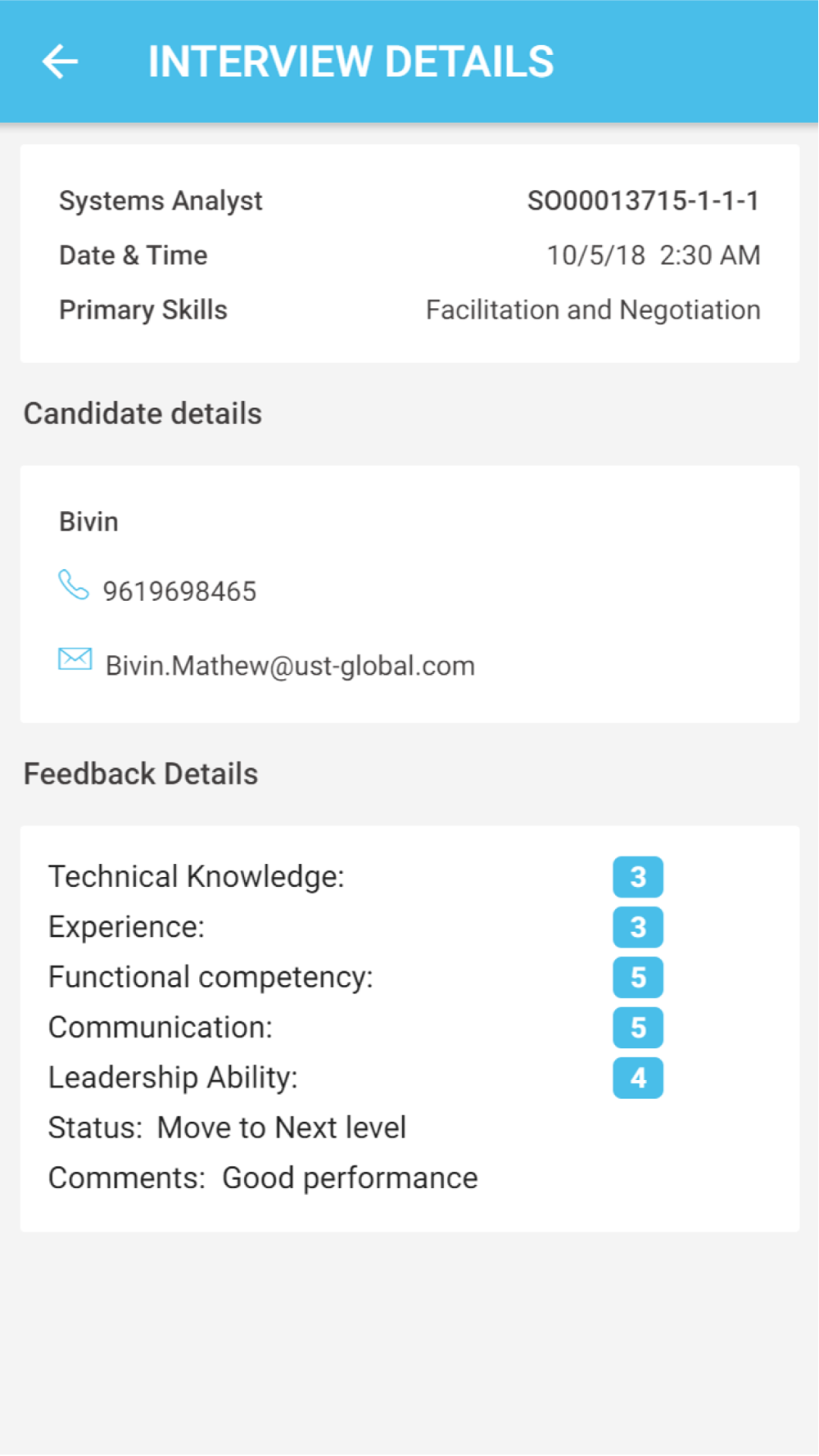This screenshot has height=1456, width=819.
Task: Select the requisition ID SO00013715-1-1-1
Action: [644, 201]
